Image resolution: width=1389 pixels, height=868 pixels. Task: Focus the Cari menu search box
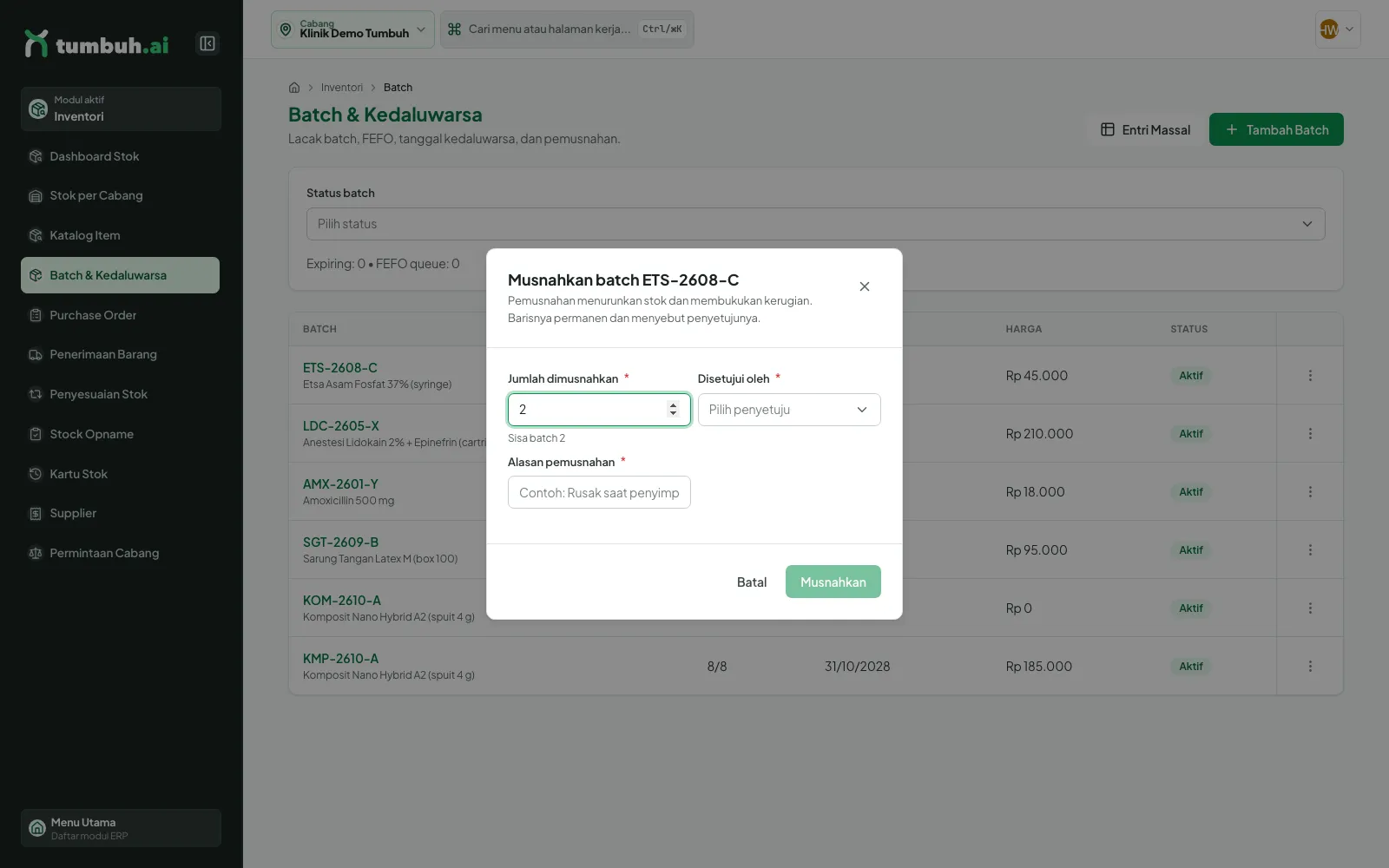click(x=567, y=30)
